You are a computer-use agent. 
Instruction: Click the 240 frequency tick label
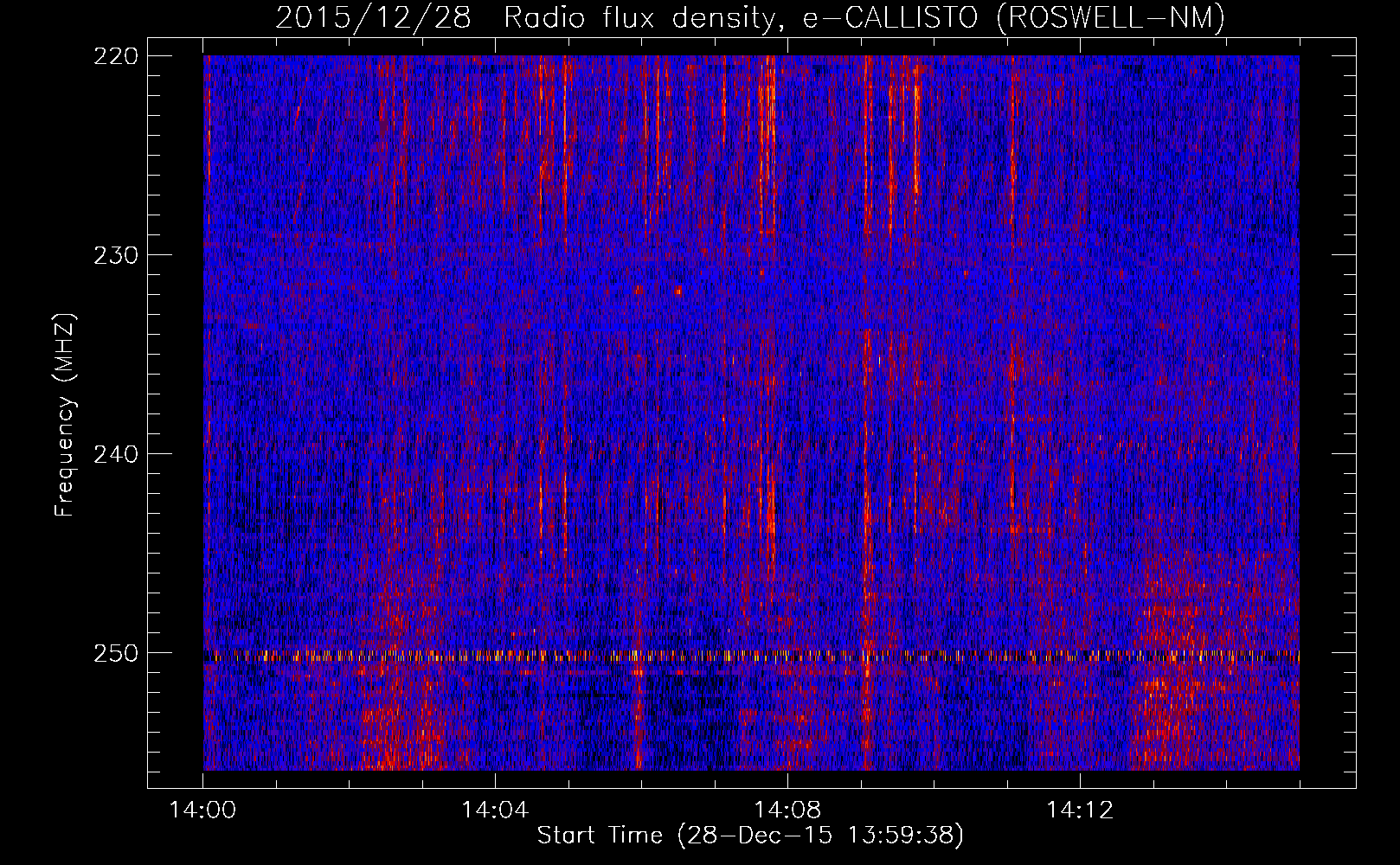115,454
